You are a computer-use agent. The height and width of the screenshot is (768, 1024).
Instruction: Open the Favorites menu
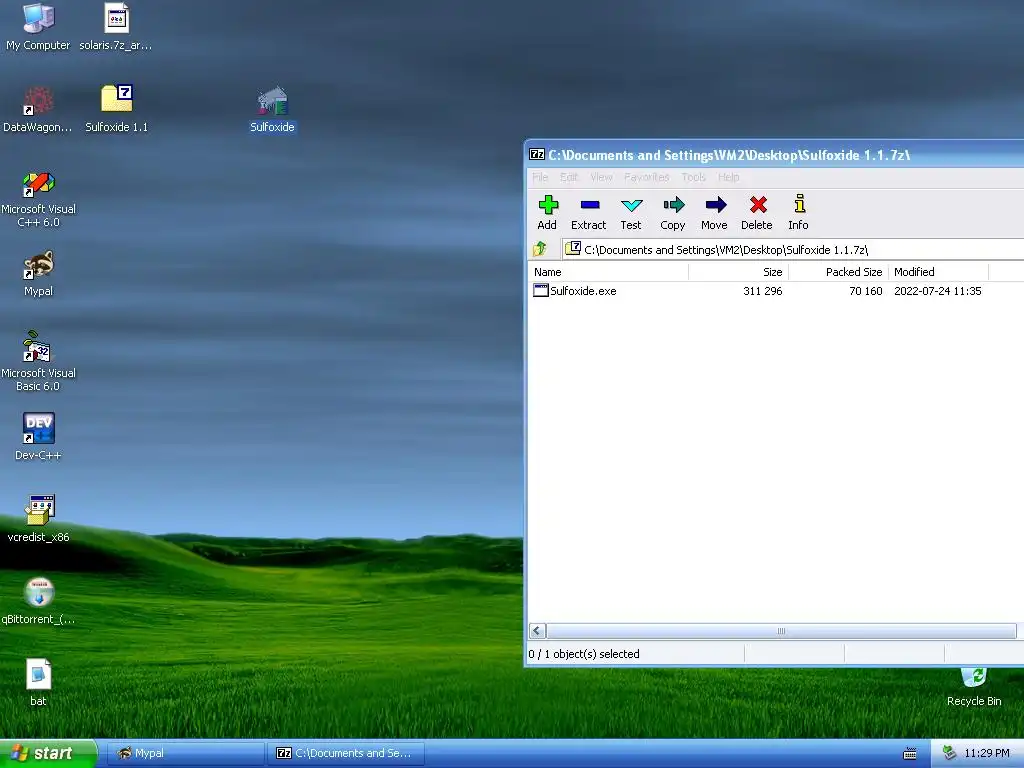point(647,177)
